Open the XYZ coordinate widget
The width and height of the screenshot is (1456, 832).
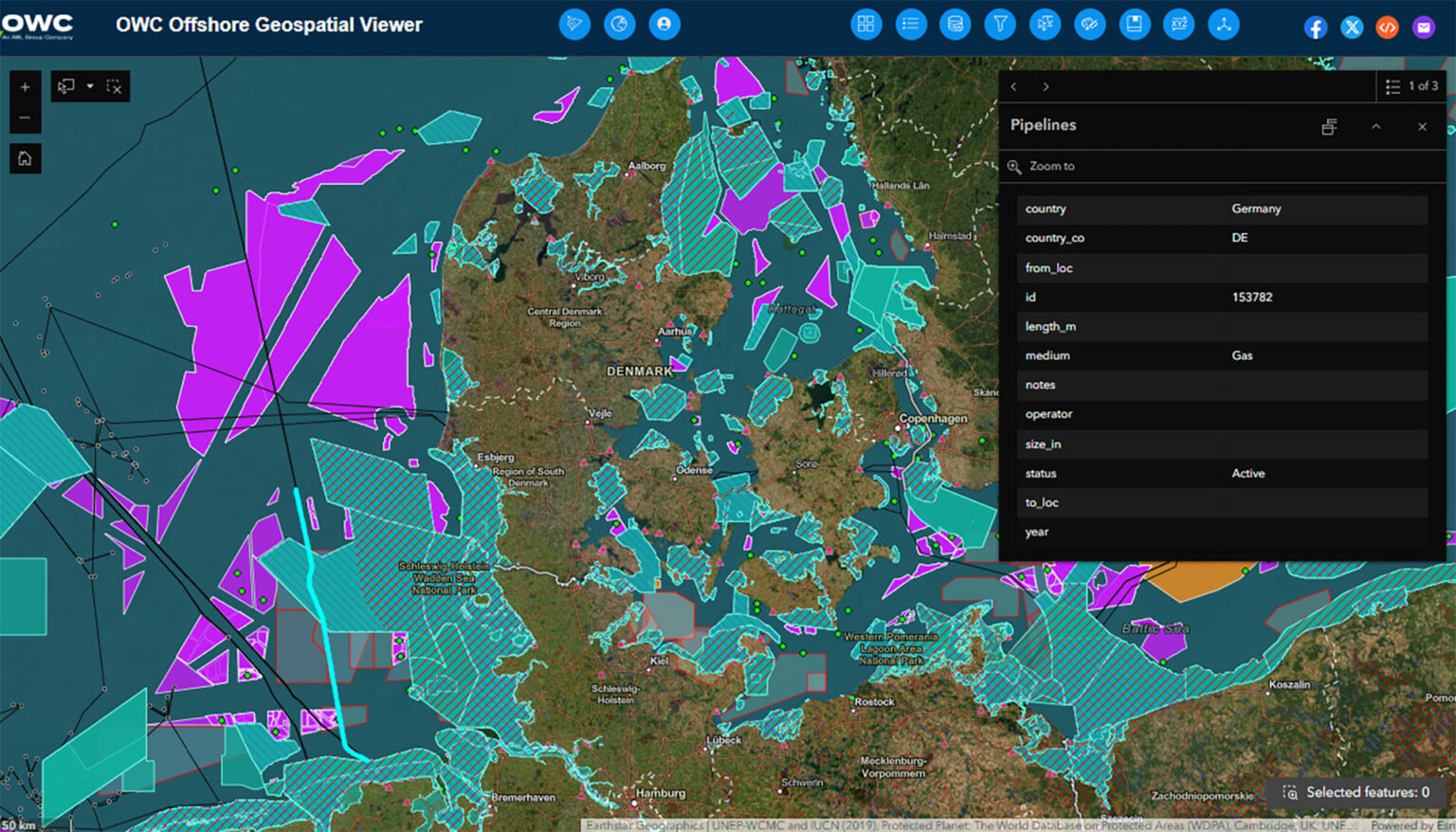coord(1178,24)
